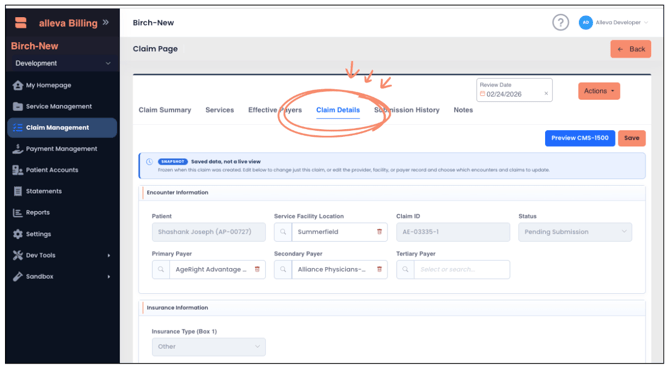
Task: Click the Insurance Information section header
Action: [x=177, y=308]
